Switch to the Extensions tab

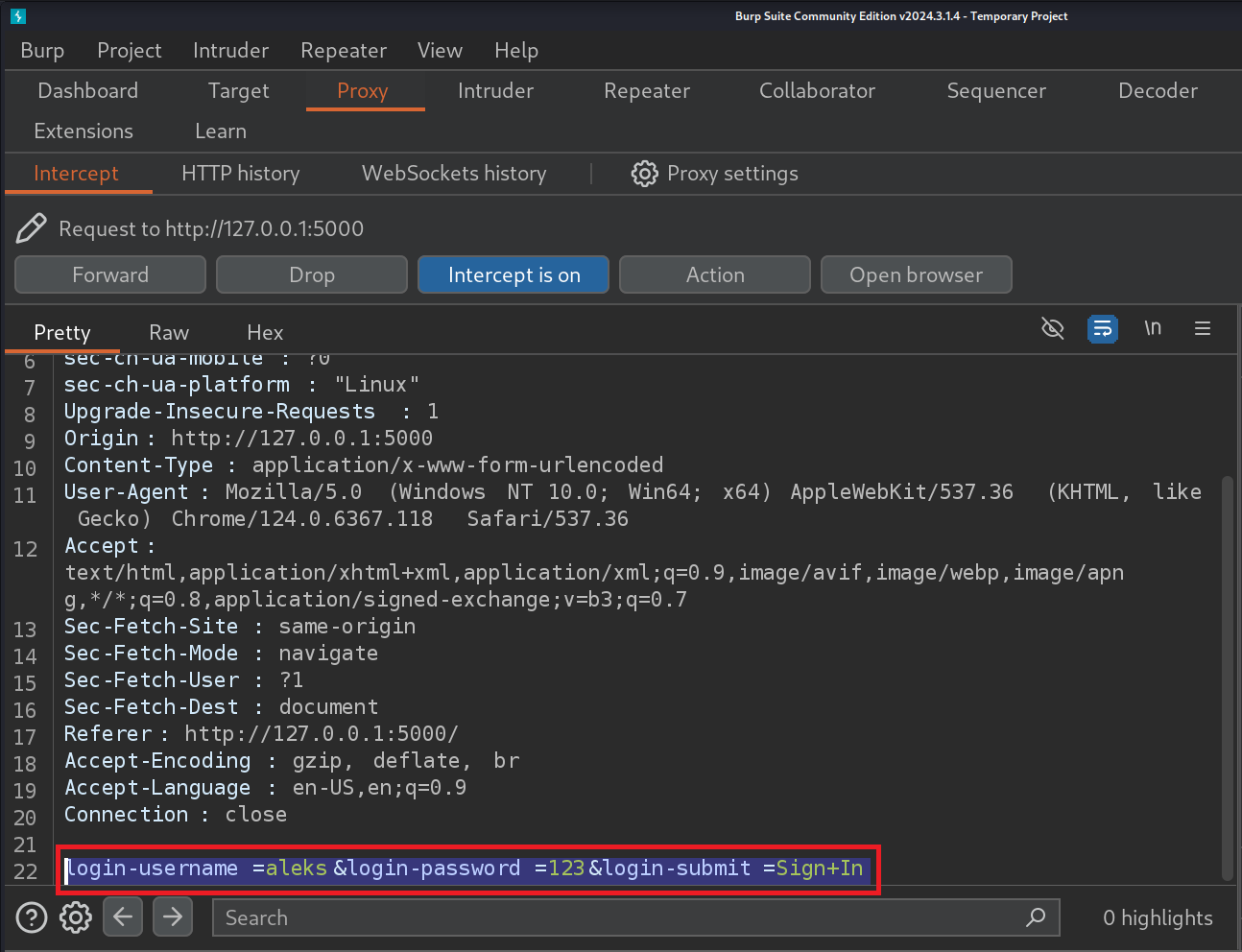coord(84,131)
